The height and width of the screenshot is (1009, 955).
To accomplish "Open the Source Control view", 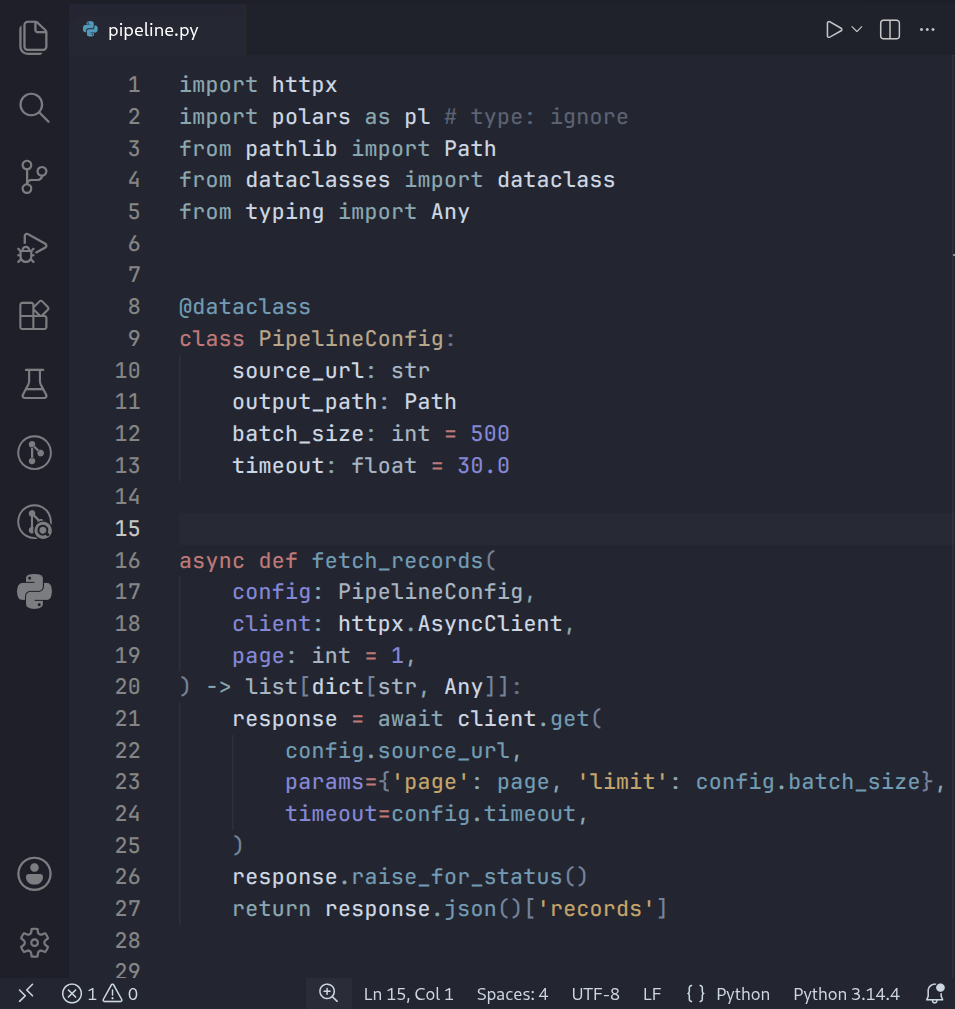I will (33, 177).
